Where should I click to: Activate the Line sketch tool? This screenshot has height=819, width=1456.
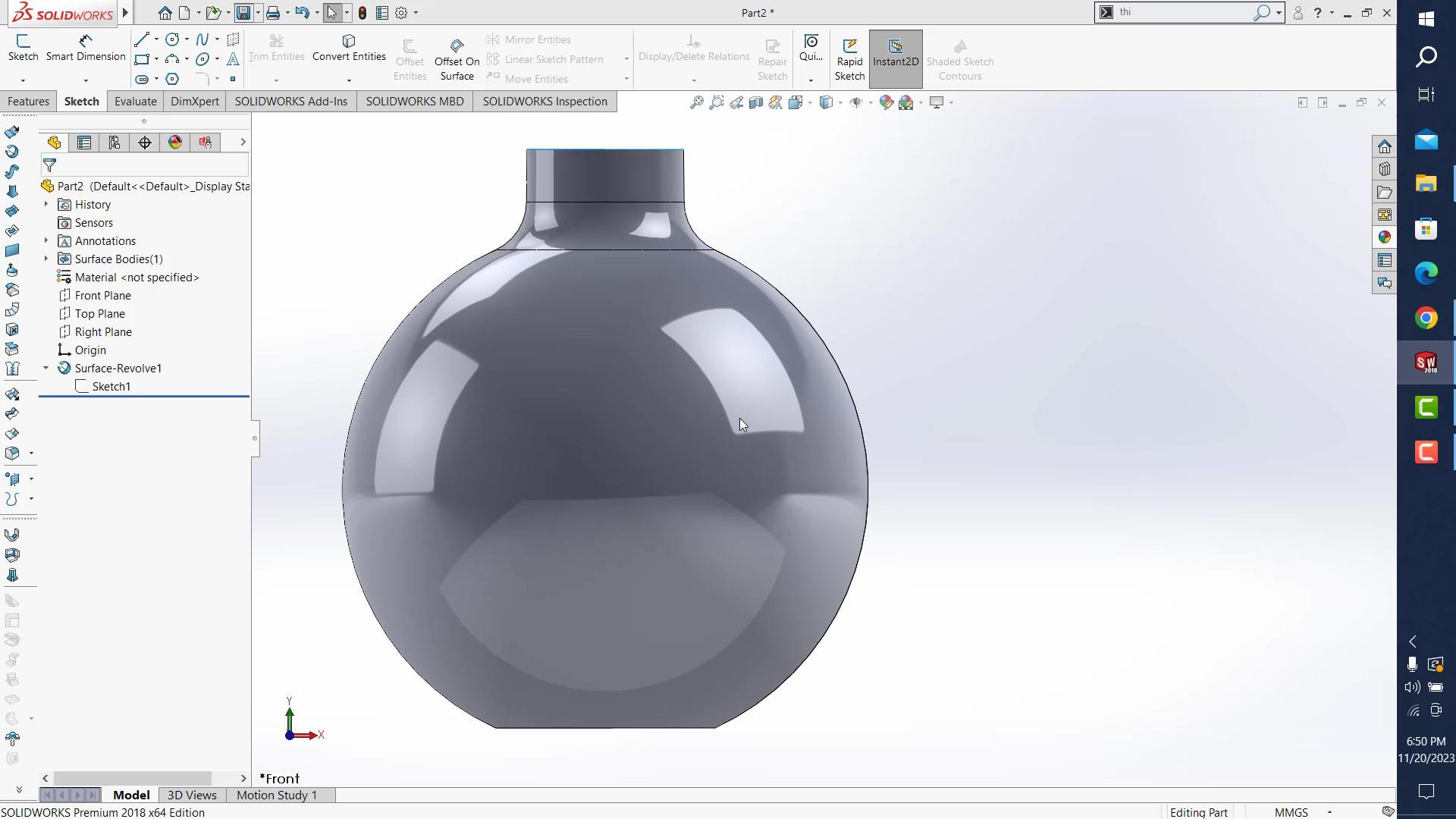click(x=142, y=39)
